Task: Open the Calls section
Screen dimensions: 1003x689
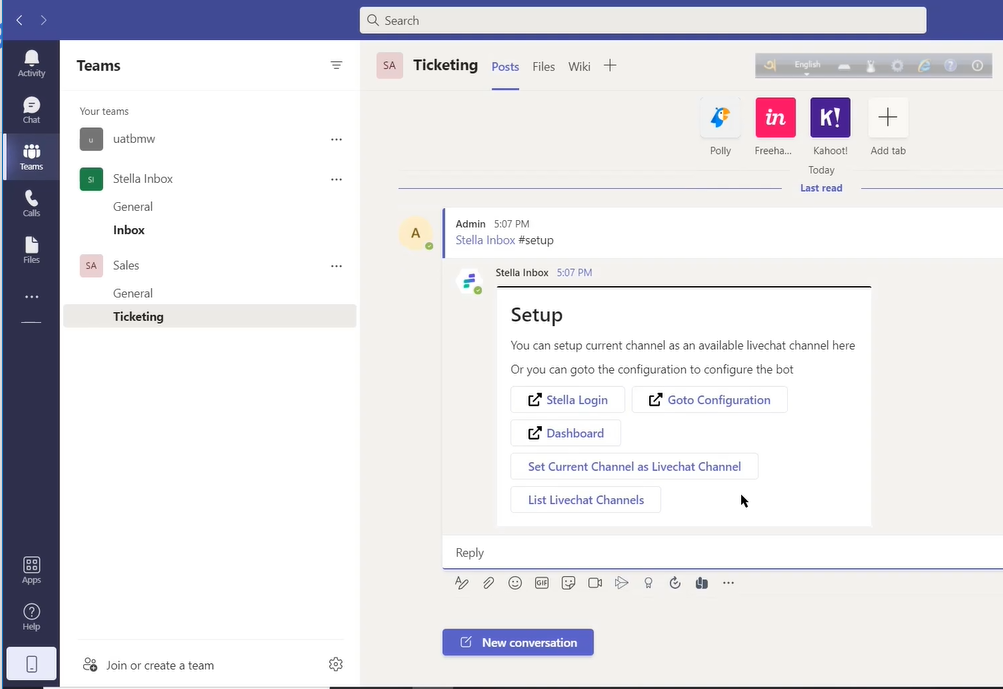Action: coord(31,203)
